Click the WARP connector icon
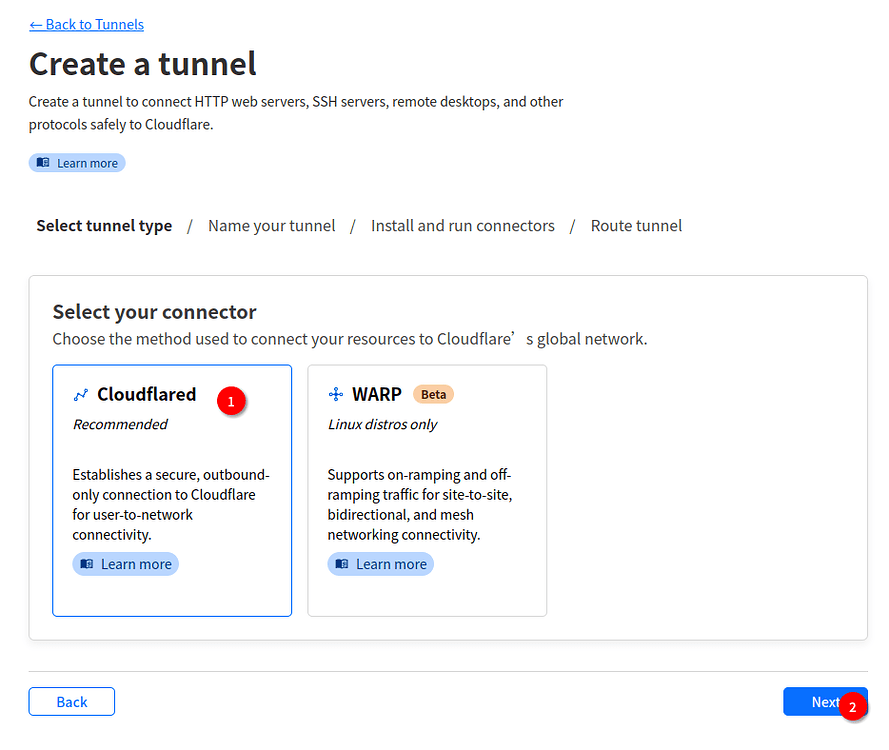 tap(336, 395)
